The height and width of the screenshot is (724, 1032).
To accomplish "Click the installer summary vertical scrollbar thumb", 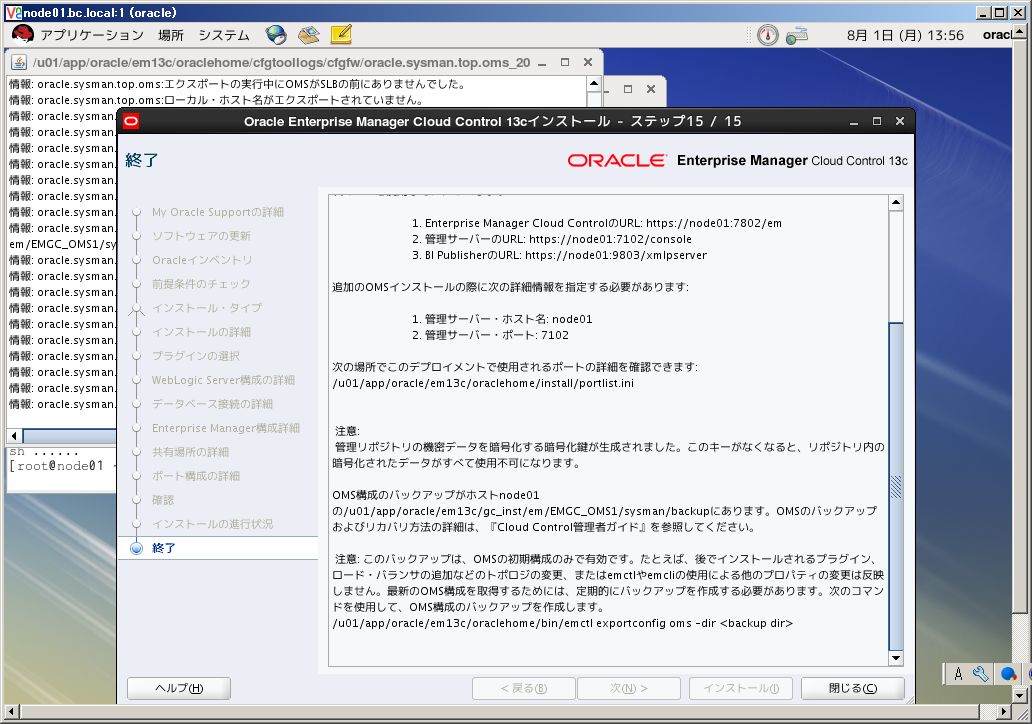I will pyautogui.click(x=896, y=486).
